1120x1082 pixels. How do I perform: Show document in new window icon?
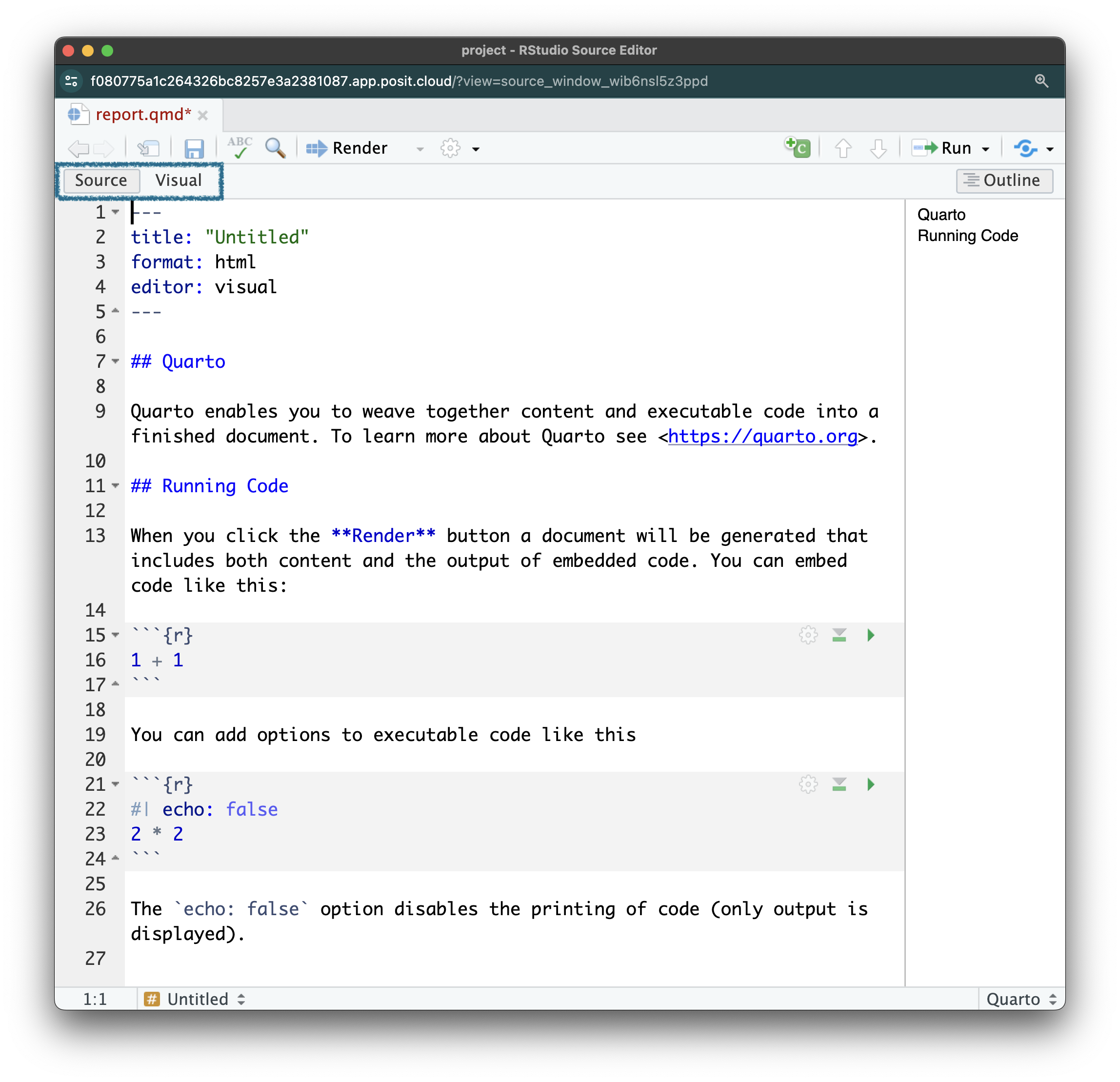click(148, 149)
